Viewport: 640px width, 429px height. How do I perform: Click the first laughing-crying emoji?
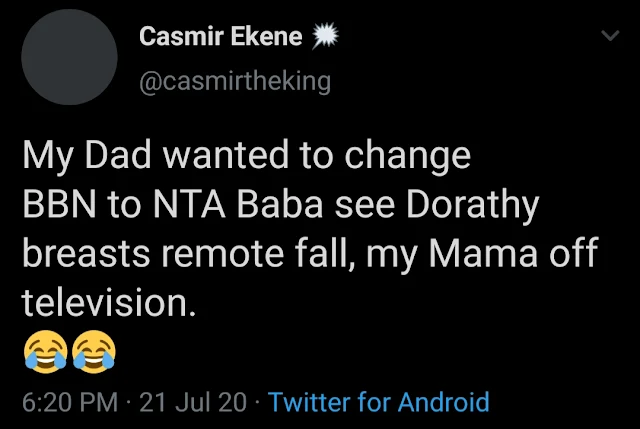click(45, 351)
